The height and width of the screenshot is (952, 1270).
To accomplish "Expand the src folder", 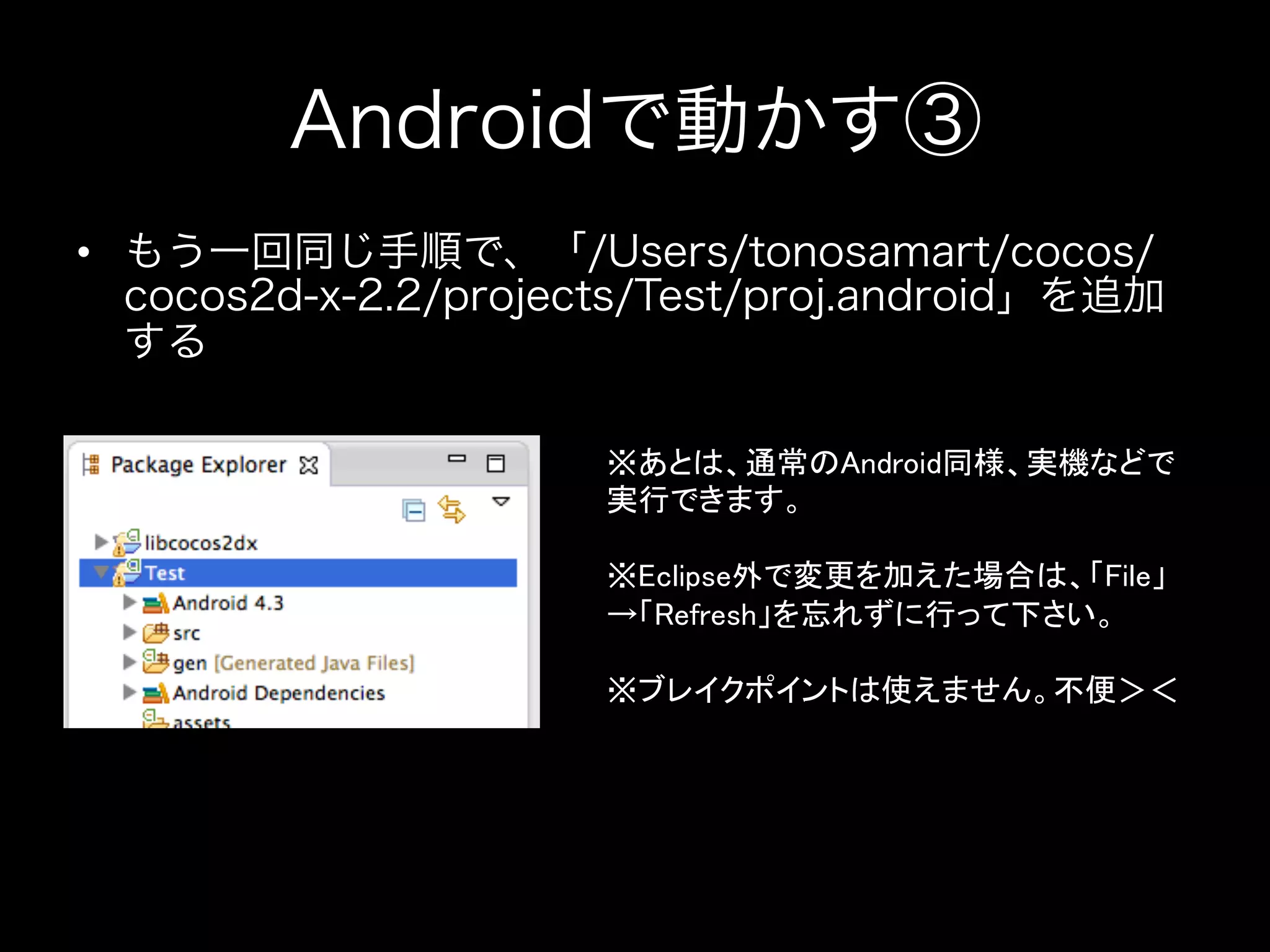I will (x=129, y=632).
